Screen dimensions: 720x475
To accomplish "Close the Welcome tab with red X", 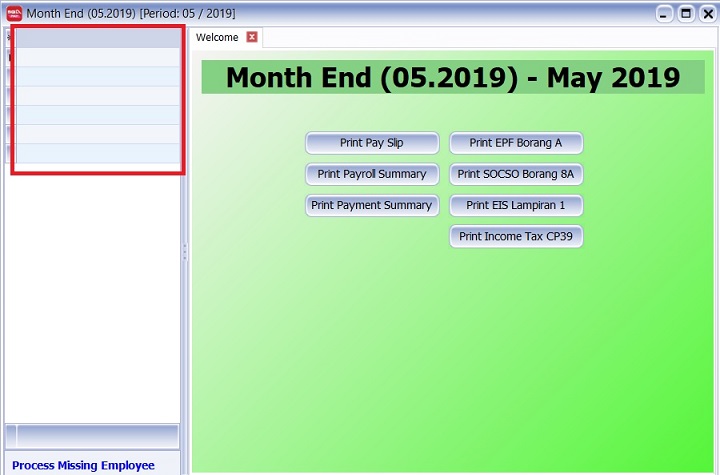I will pos(252,37).
